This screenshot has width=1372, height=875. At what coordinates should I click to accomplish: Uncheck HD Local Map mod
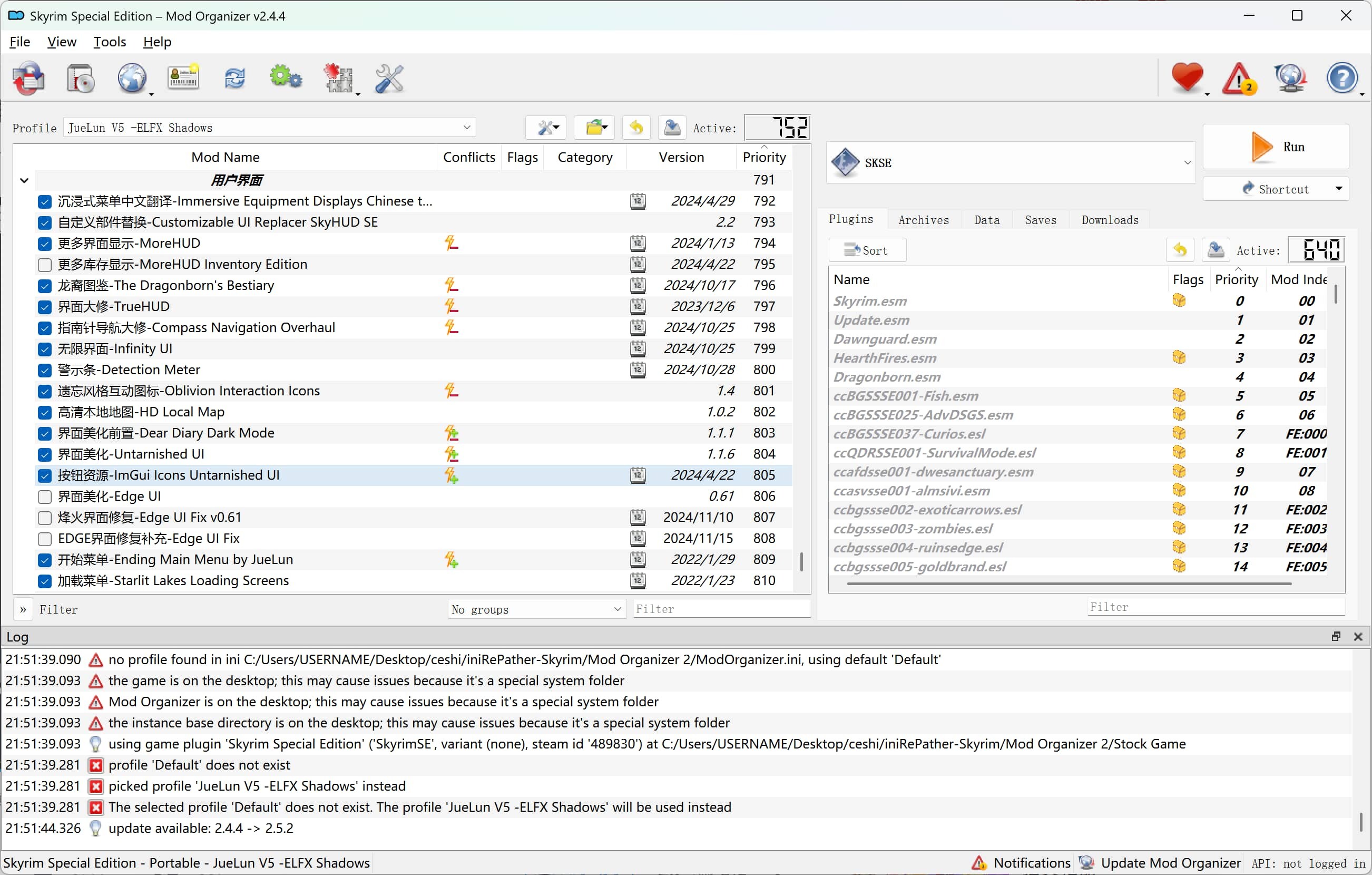(x=44, y=413)
